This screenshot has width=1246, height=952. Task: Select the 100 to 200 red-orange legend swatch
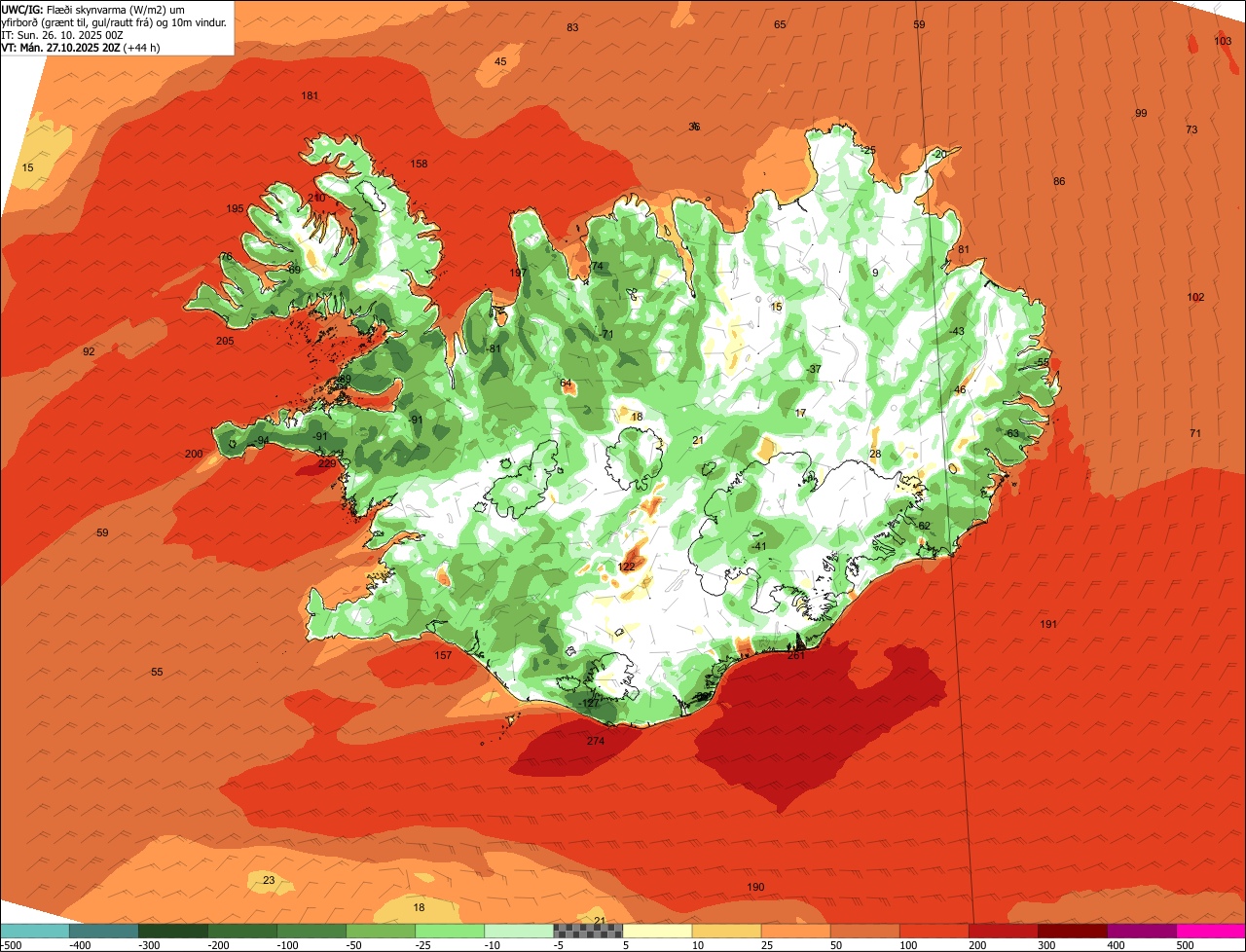click(934, 931)
